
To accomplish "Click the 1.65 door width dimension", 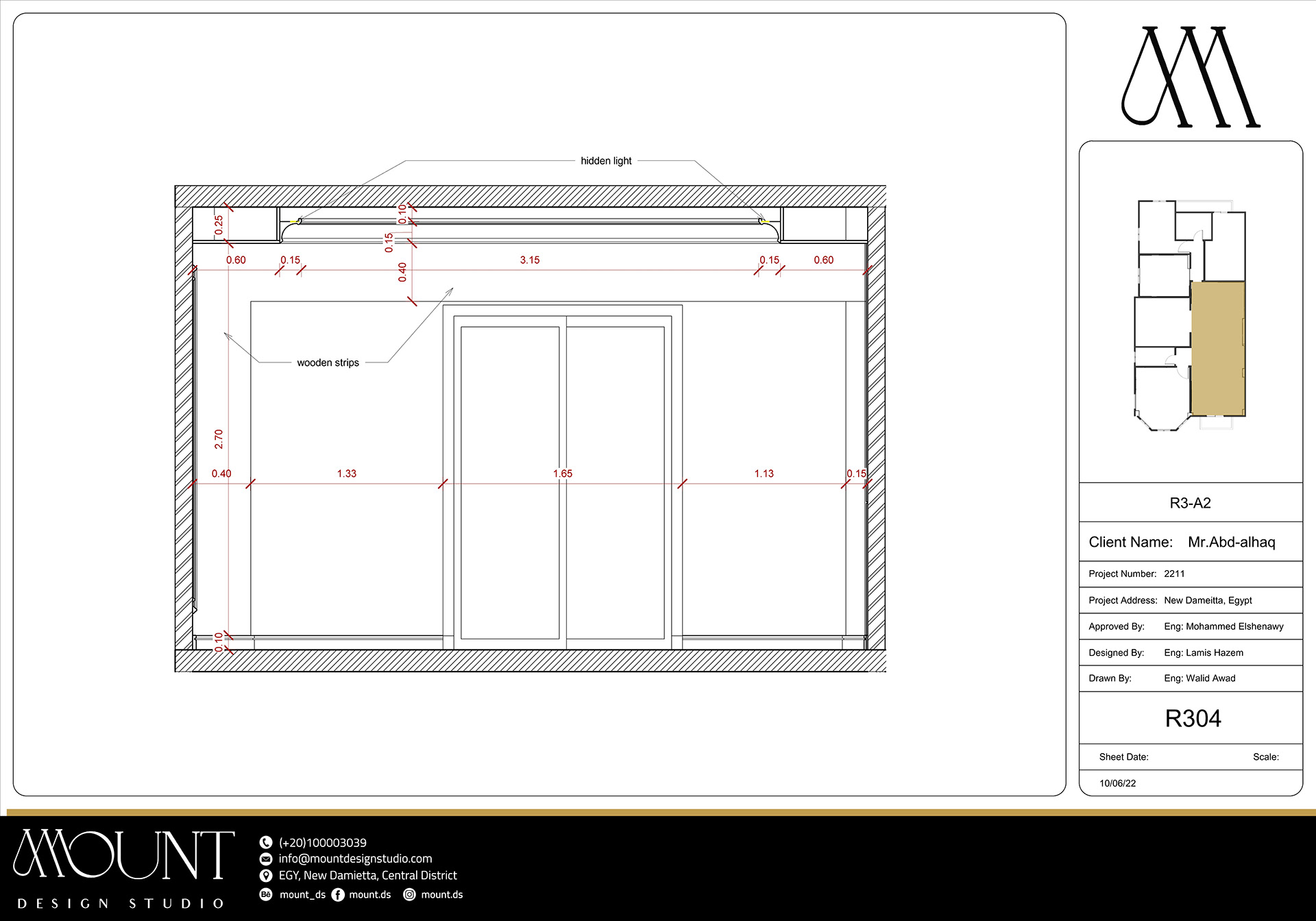I will click(x=562, y=474).
